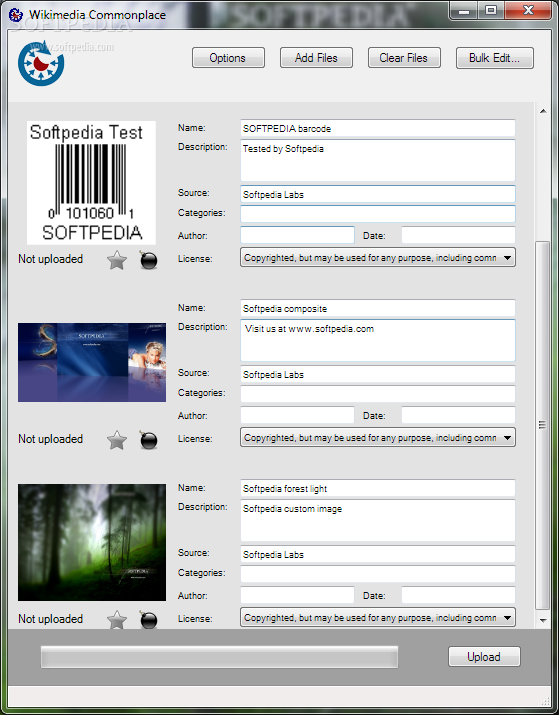Viewport: 559px width, 715px height.
Task: Click Clear Files button
Action: tap(404, 58)
